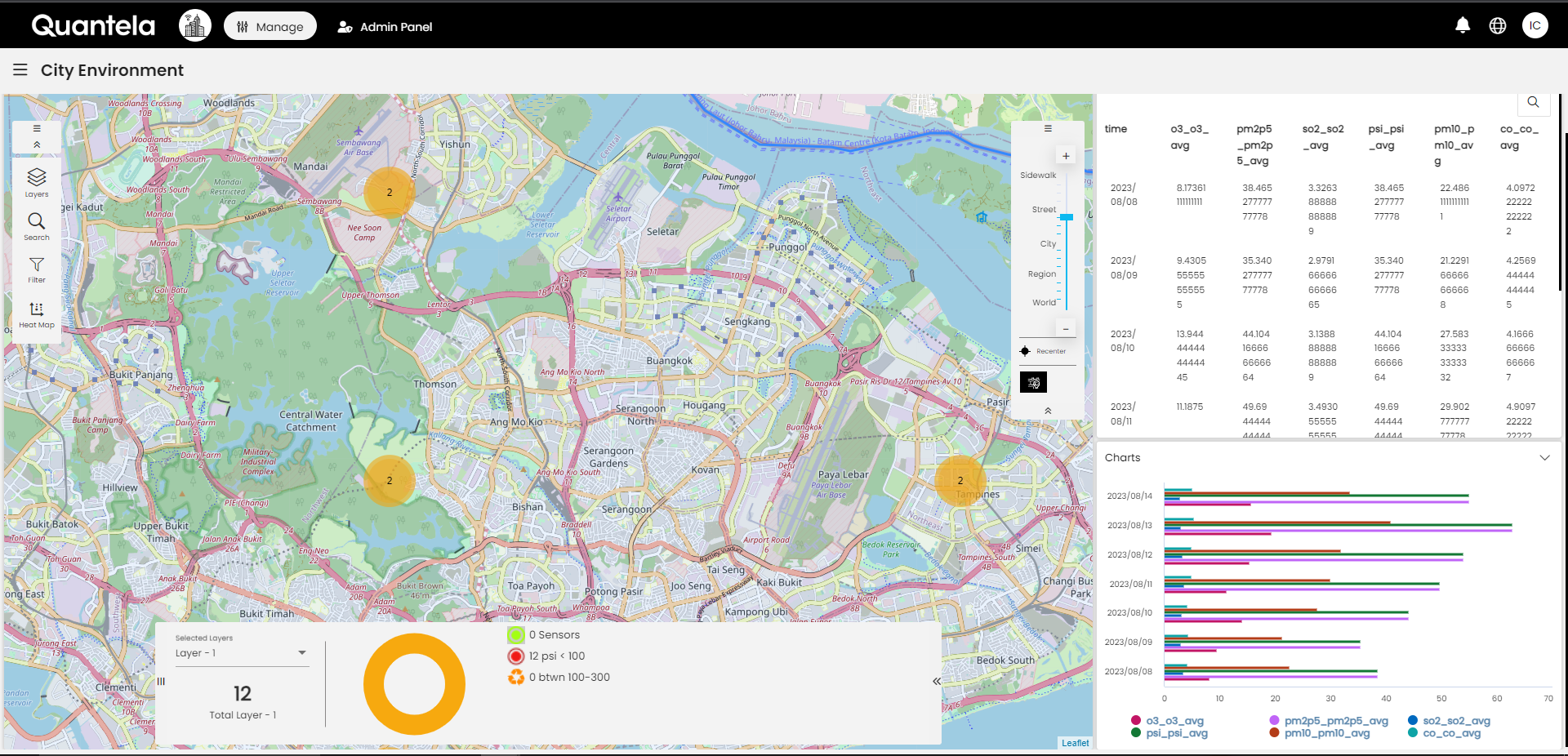This screenshot has height=756, width=1568.
Task: Open the Selected Layers dropdown
Action: point(242,653)
